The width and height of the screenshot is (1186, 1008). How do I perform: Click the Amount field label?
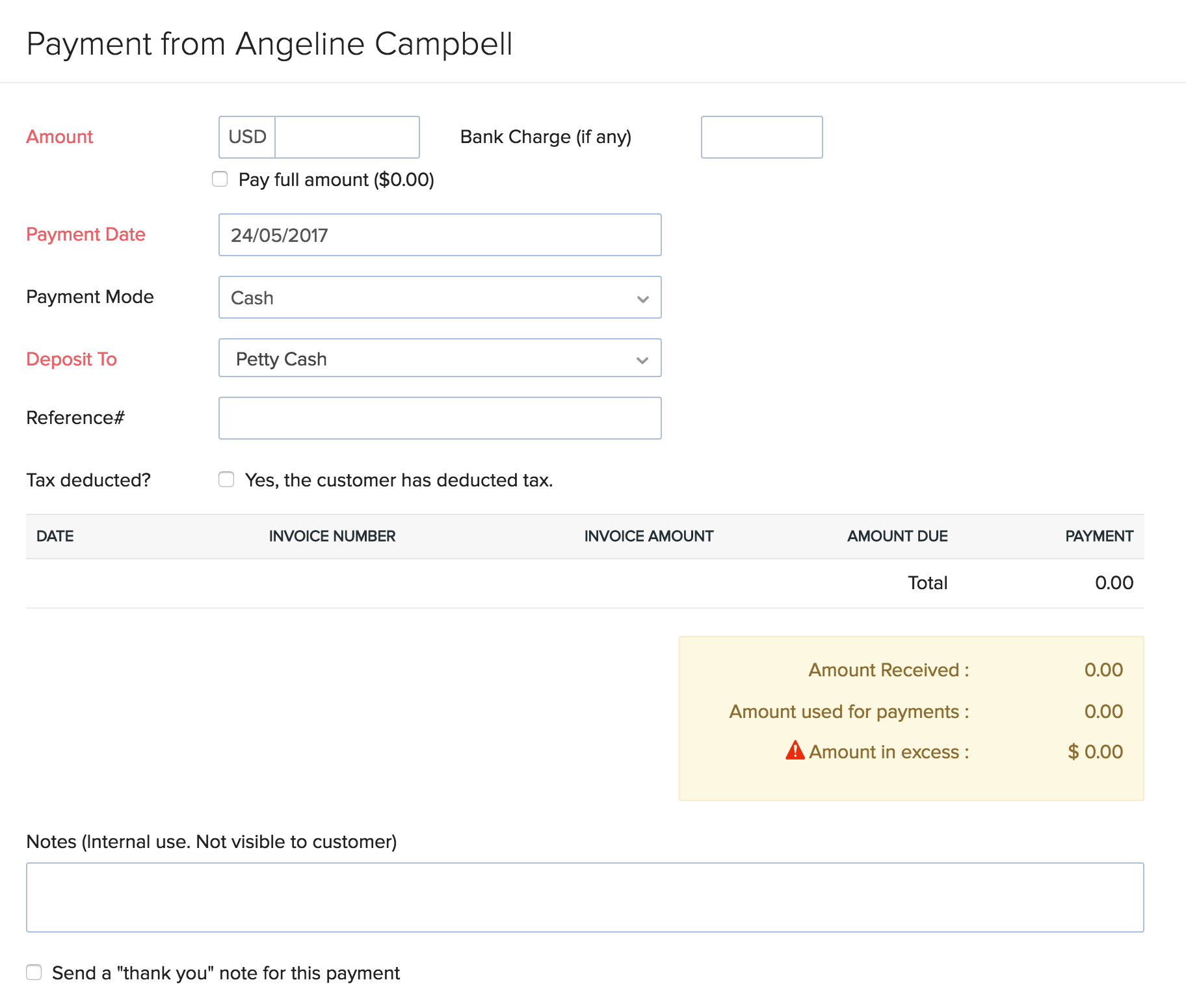pos(59,137)
